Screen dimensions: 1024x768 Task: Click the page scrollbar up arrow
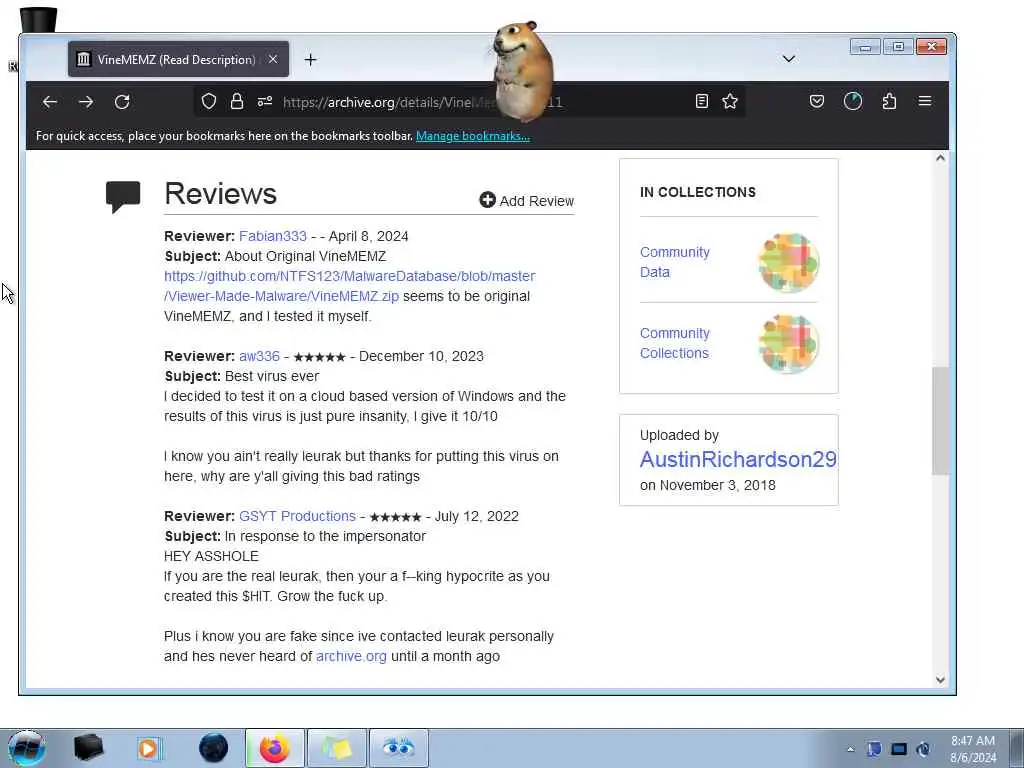[940, 158]
